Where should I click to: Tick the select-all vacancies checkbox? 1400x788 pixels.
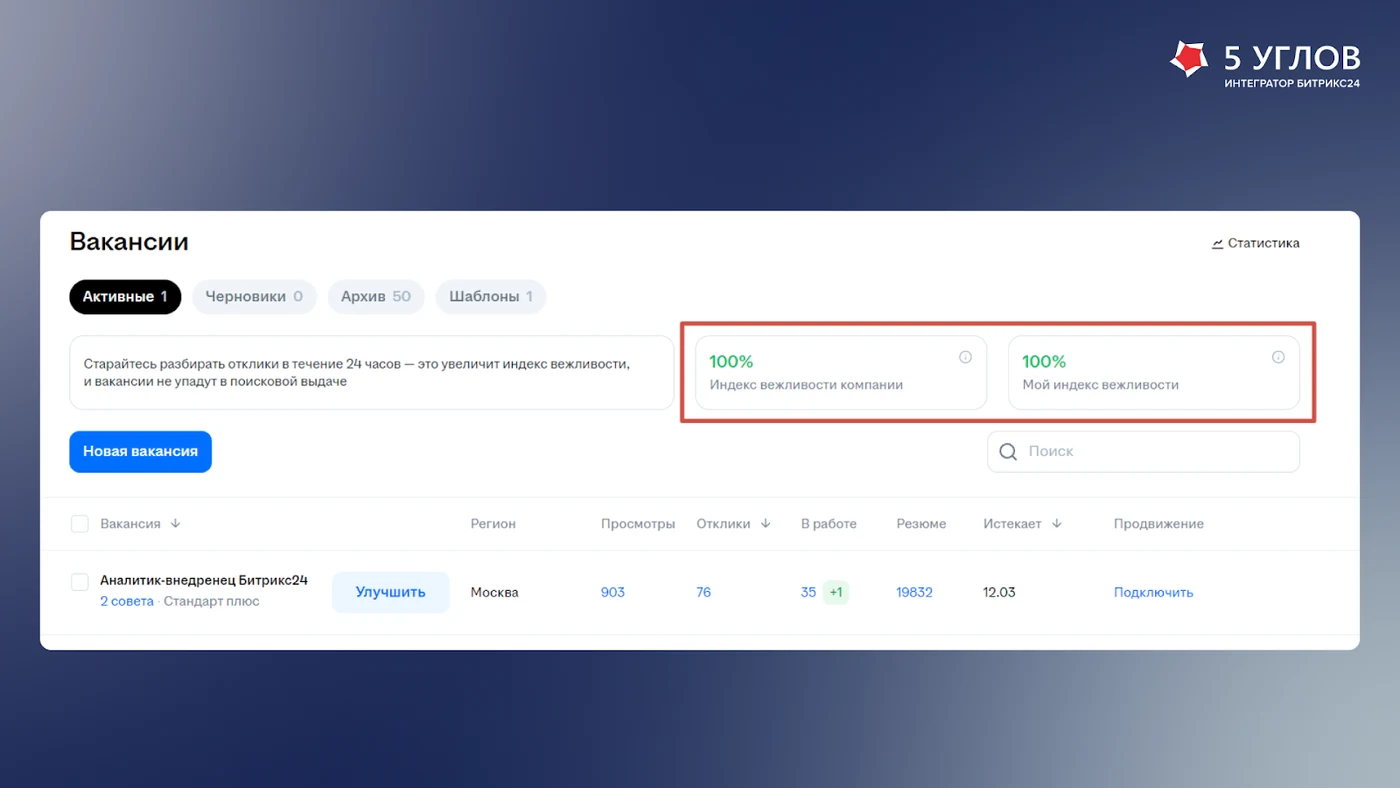click(x=80, y=524)
